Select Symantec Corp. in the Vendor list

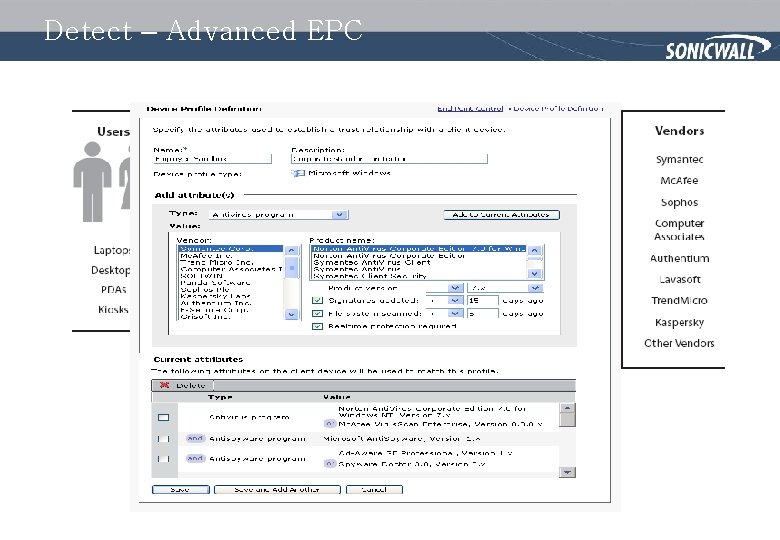[x=231, y=249]
